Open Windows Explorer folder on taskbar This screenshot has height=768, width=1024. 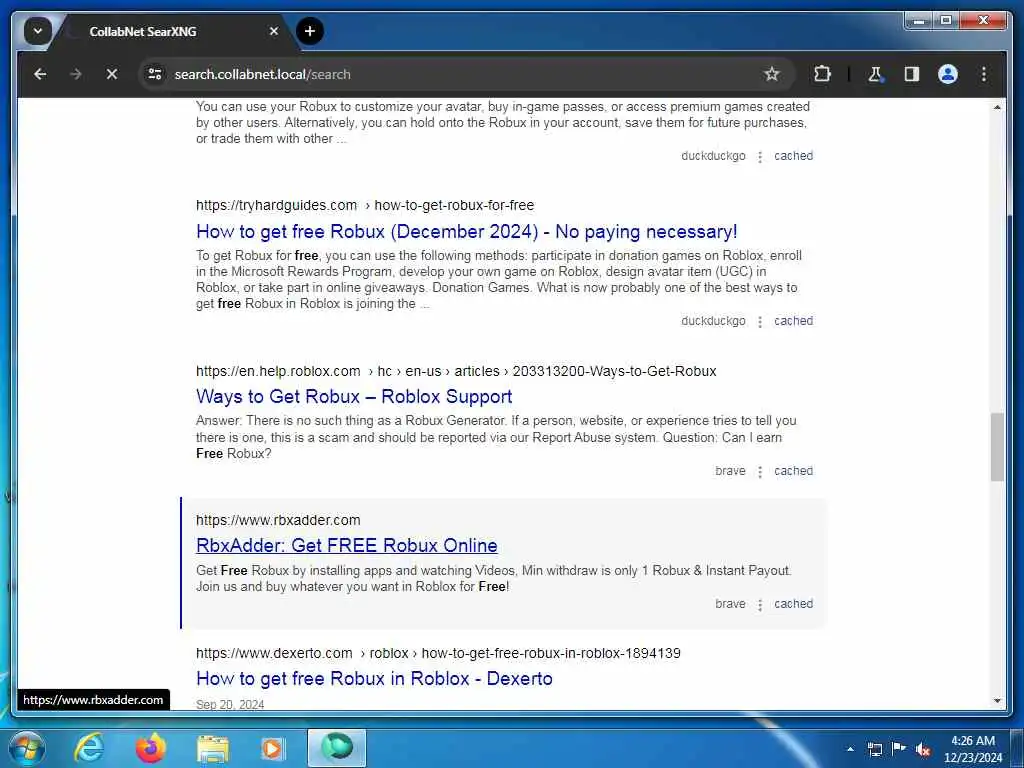click(x=213, y=748)
